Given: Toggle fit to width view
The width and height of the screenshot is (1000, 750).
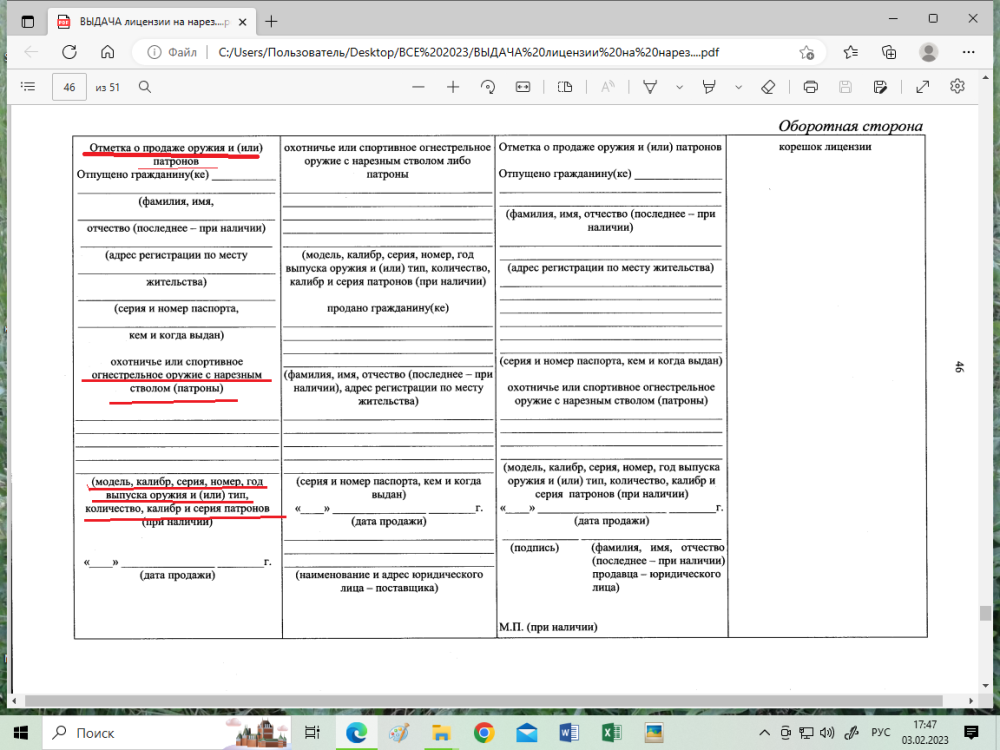Looking at the screenshot, I should (522, 87).
